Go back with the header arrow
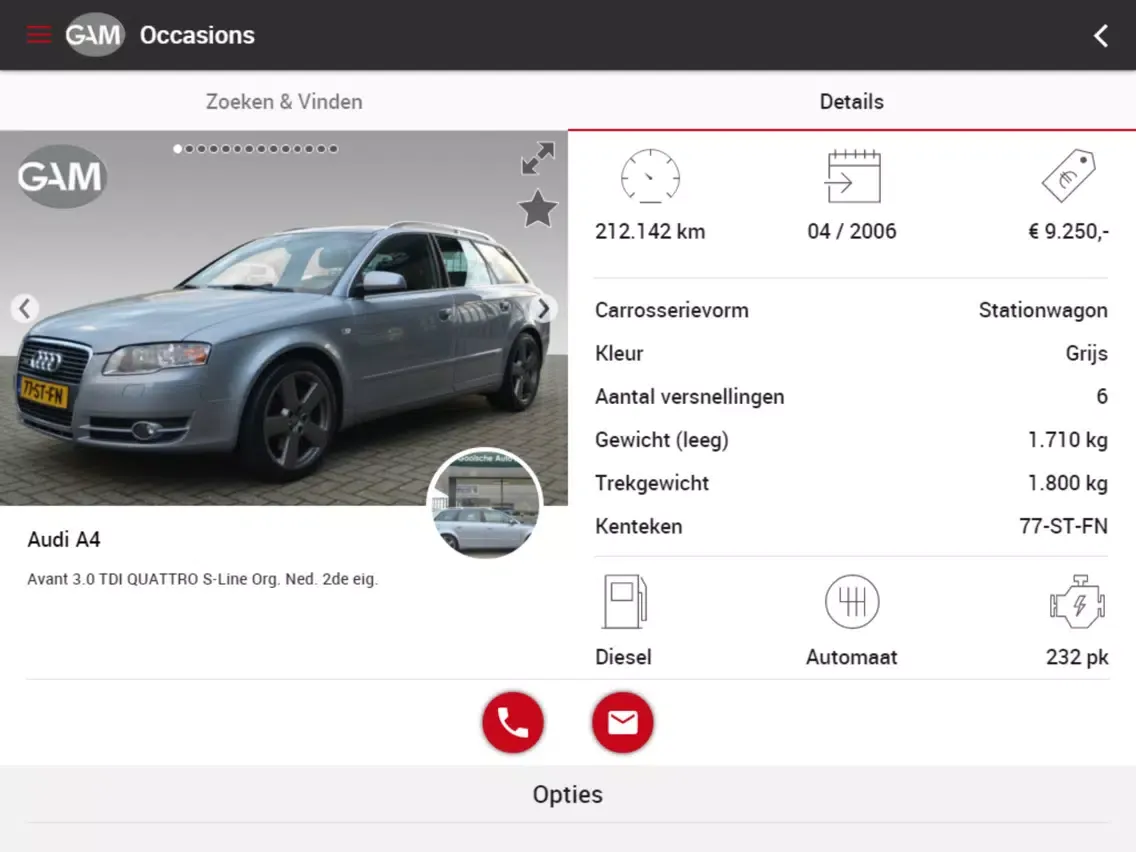Image resolution: width=1136 pixels, height=852 pixels. (x=1100, y=36)
